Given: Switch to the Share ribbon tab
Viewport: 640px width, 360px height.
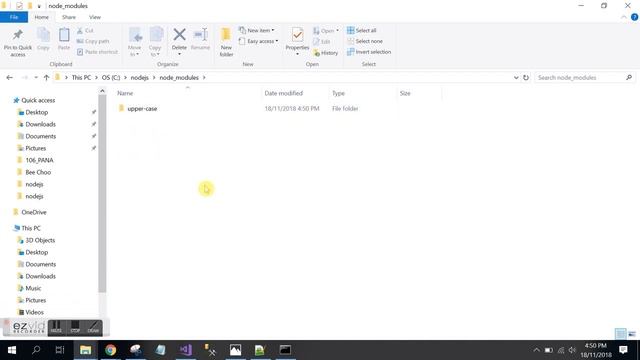Looking at the screenshot, I should (69, 17).
